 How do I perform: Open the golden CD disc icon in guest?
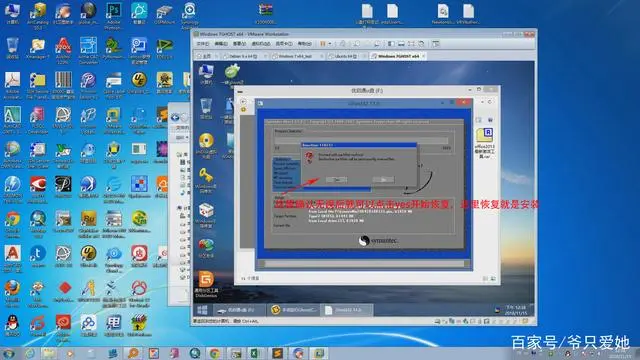pyautogui.click(x=206, y=141)
